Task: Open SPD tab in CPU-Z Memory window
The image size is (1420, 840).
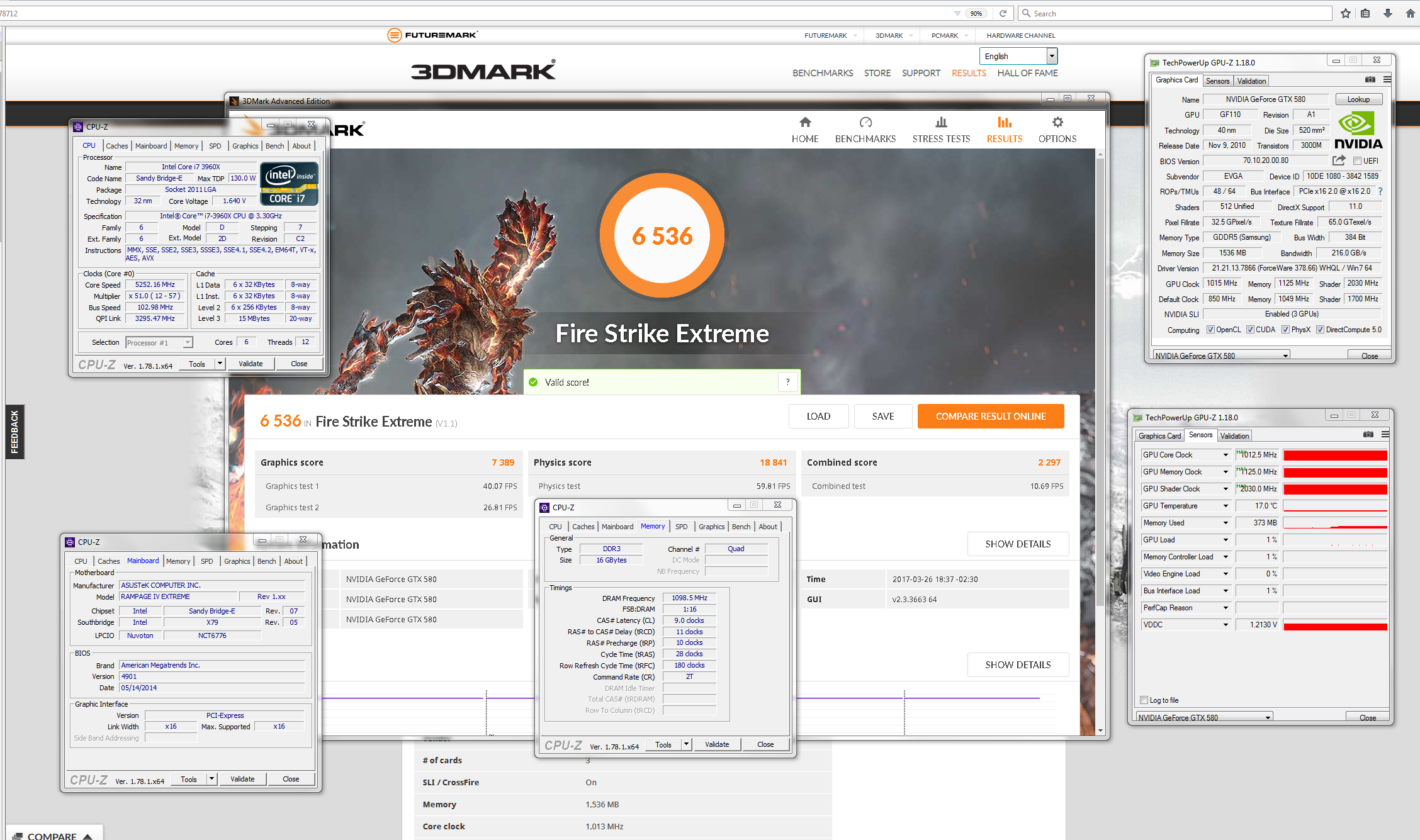Action: point(681,527)
